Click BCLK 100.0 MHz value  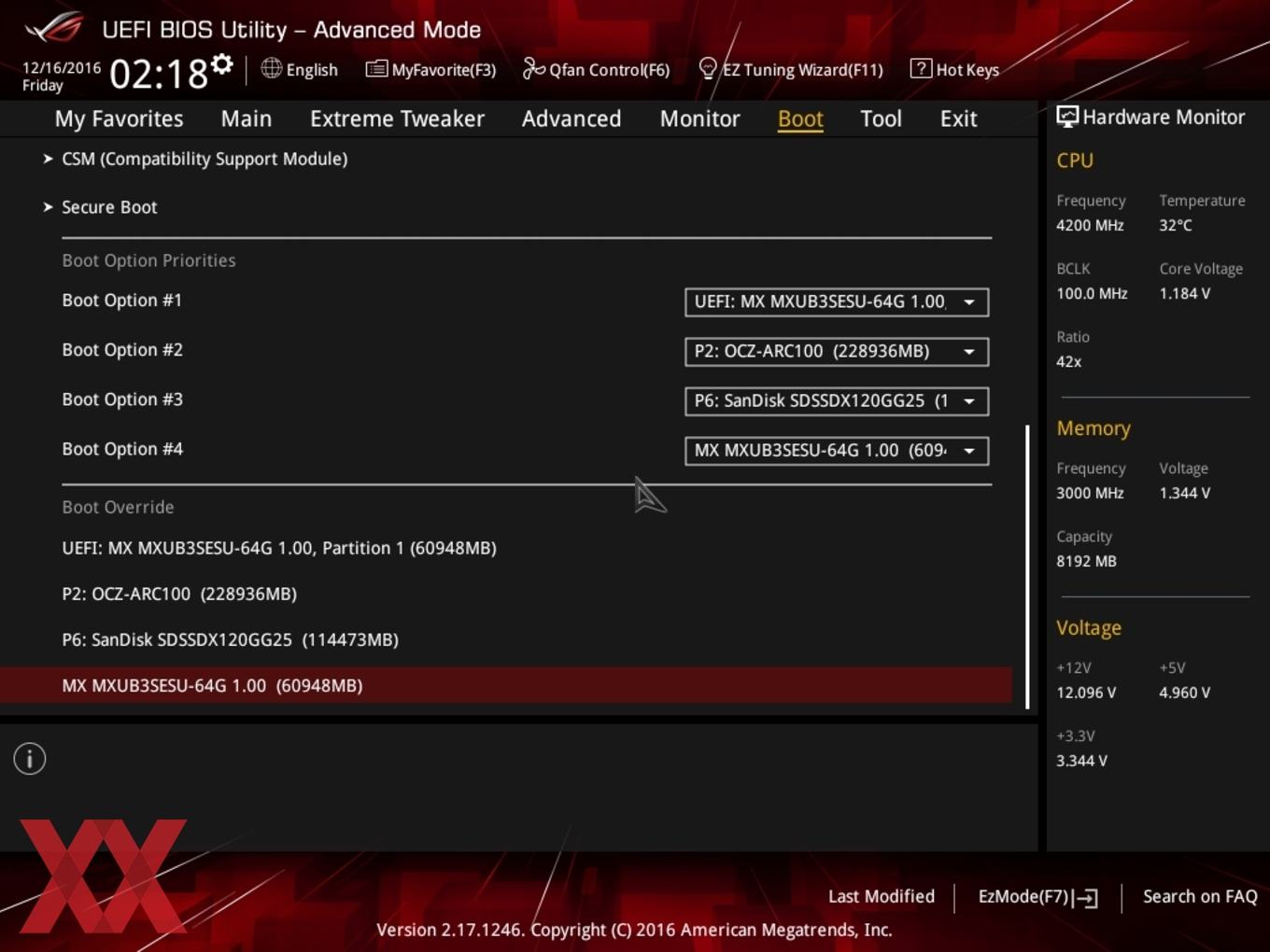tap(1092, 293)
